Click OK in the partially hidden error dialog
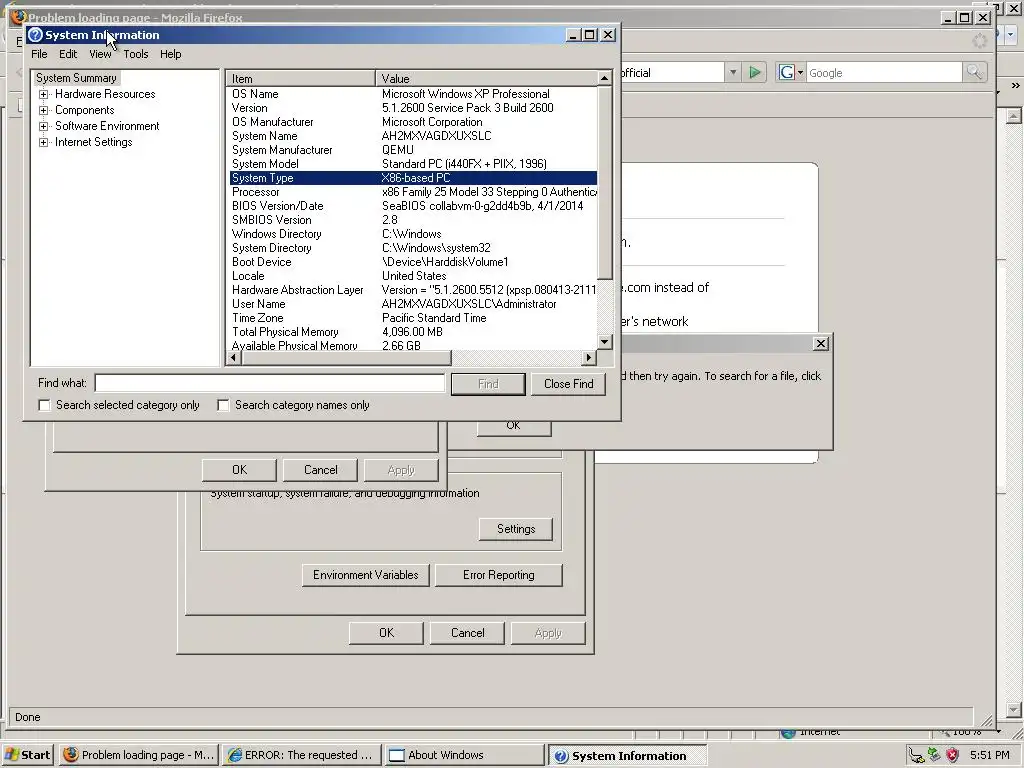Screen dimensions: 1024x768 514,427
